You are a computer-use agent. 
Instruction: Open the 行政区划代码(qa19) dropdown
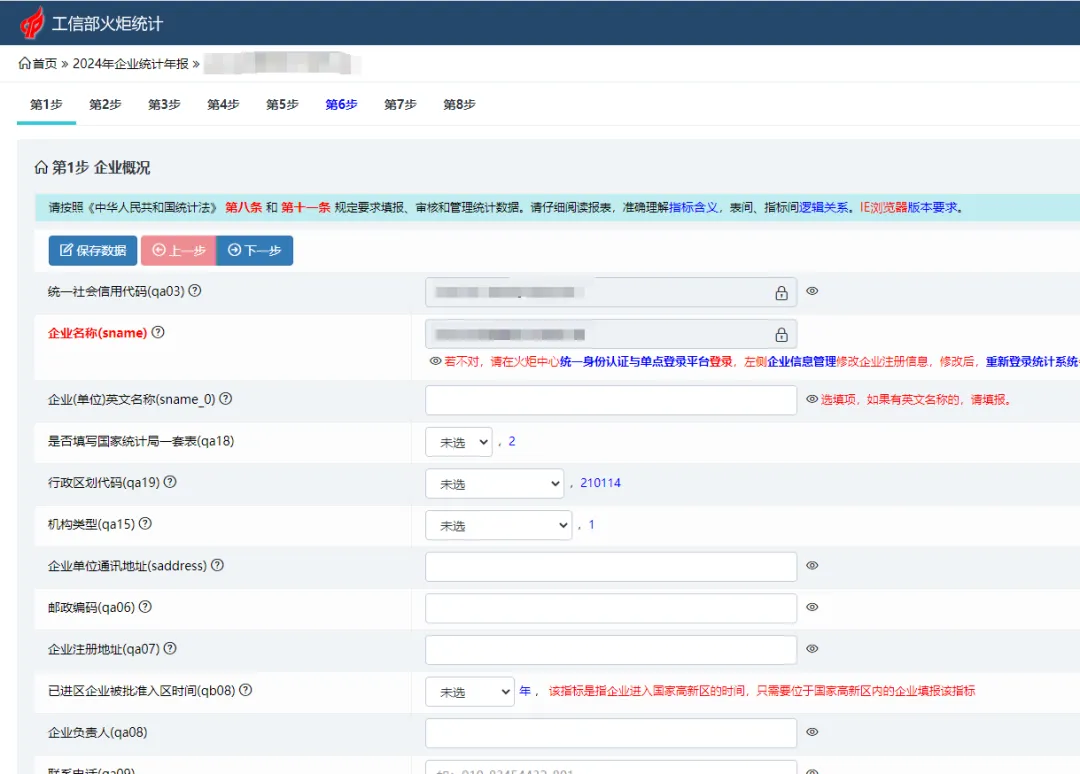[495, 484]
